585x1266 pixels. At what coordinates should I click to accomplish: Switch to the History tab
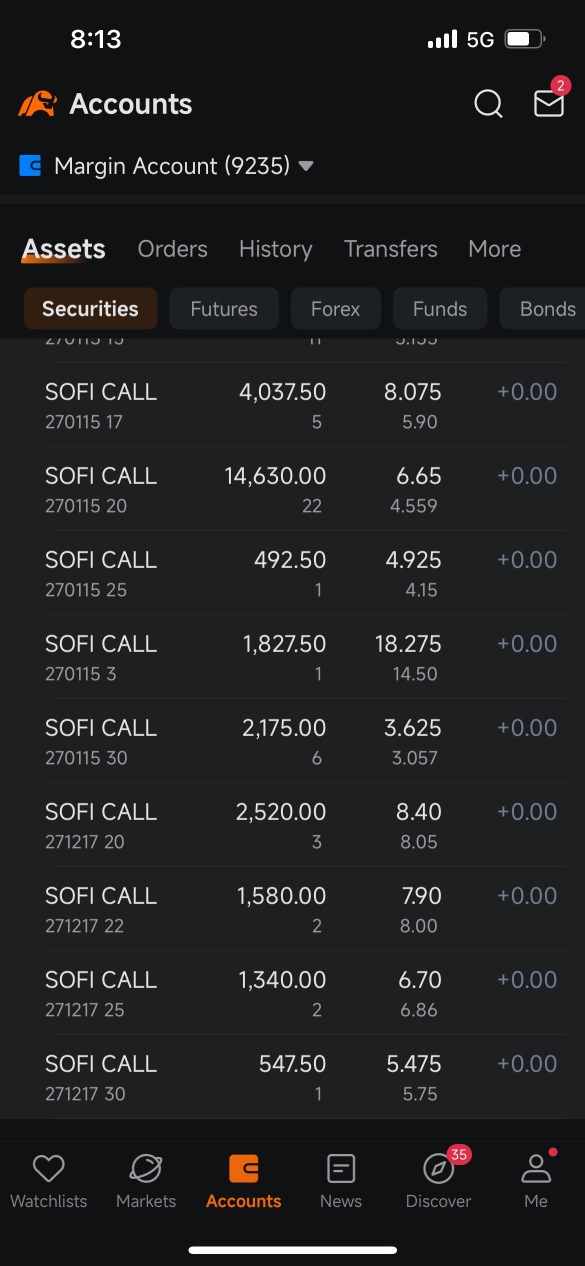[276, 249]
